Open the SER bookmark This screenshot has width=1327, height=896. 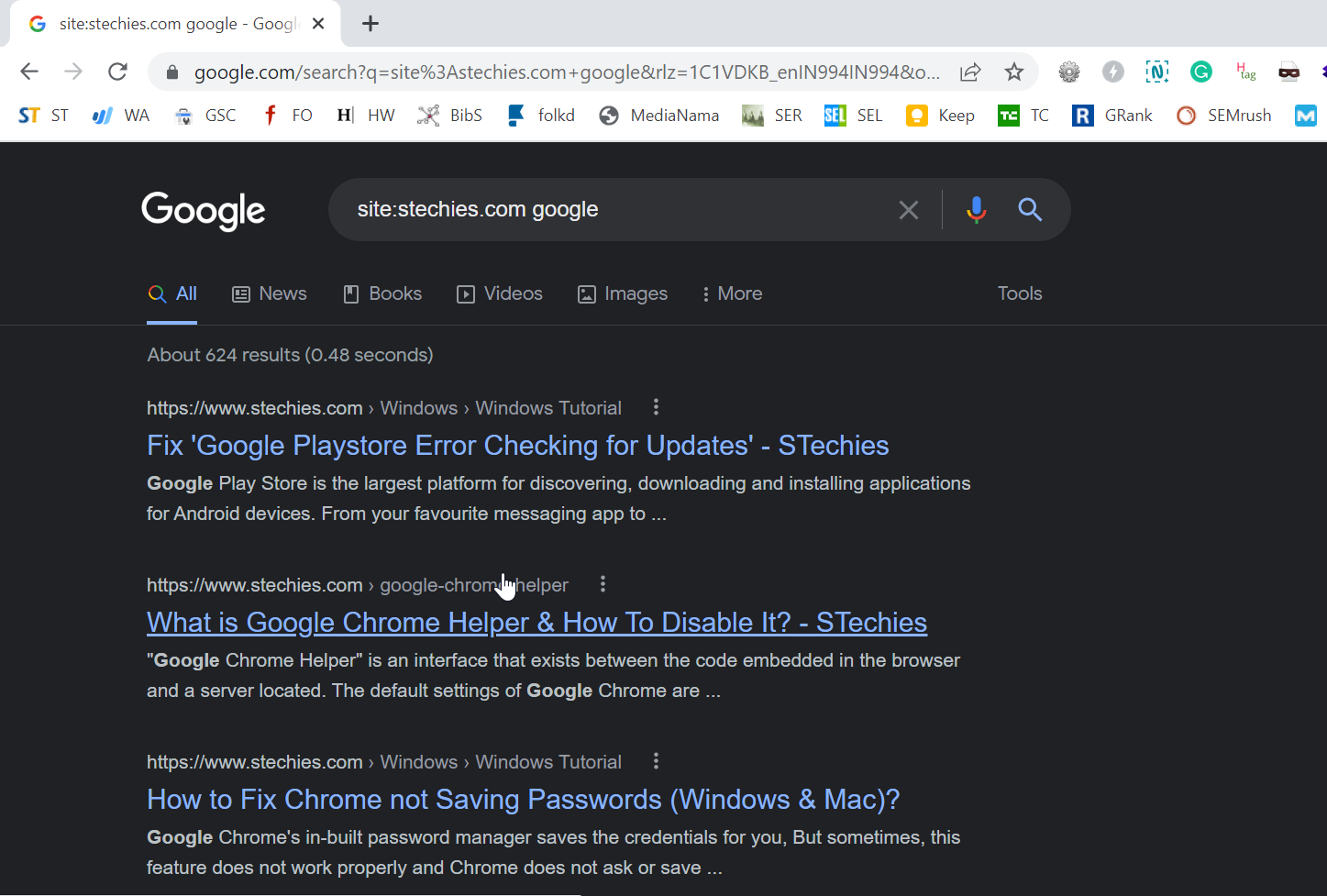772,116
